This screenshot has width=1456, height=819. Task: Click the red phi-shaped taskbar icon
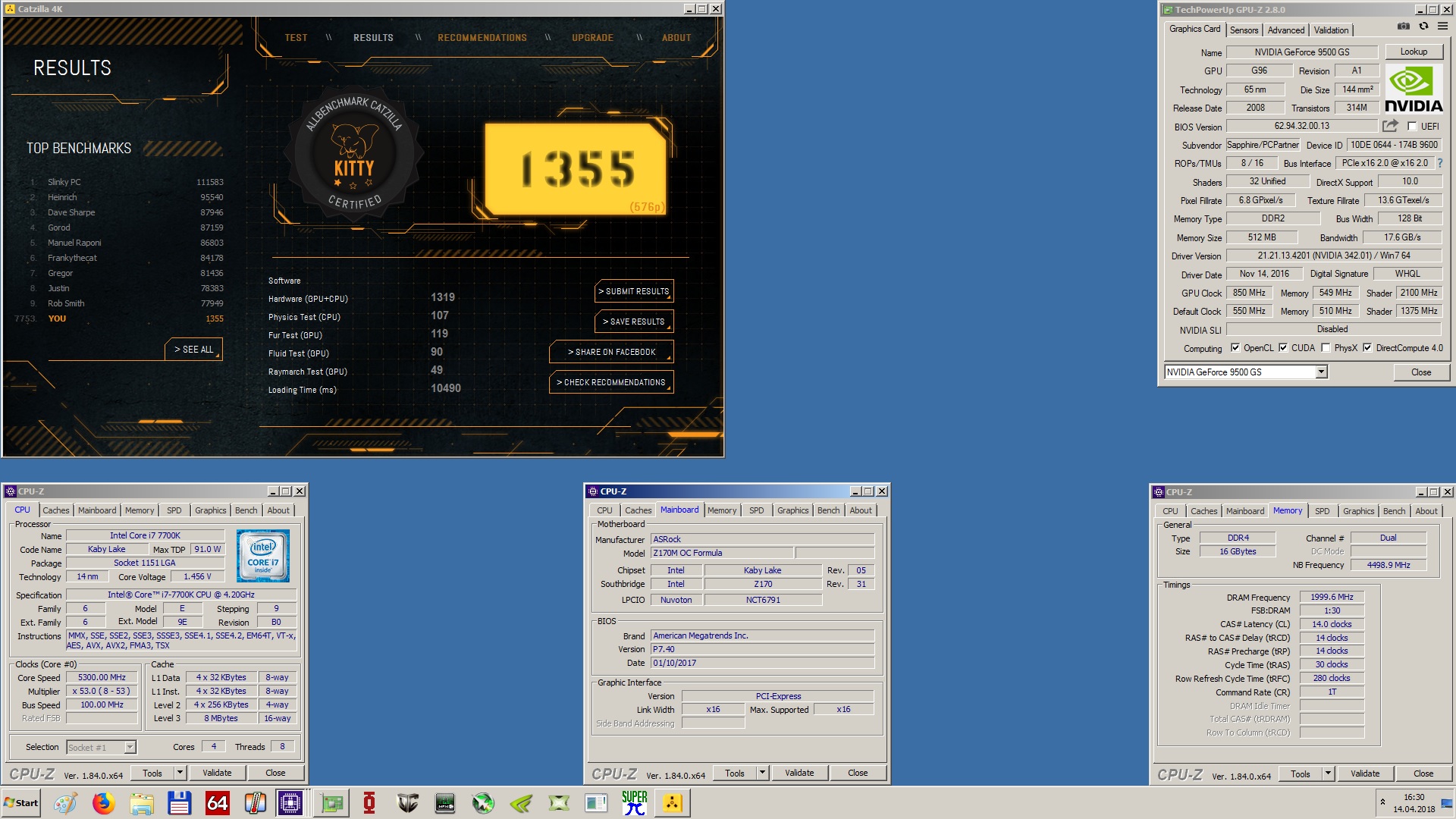369,803
